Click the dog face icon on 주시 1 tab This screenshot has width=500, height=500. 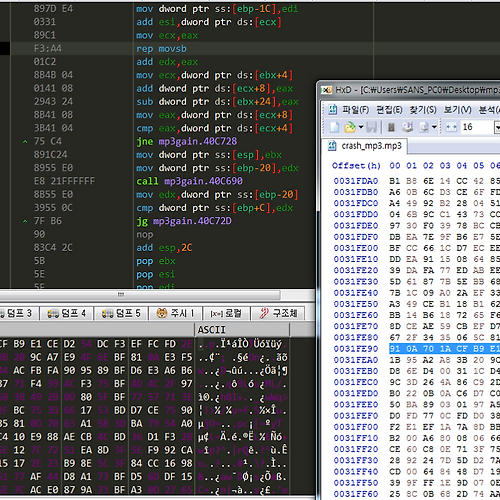click(162, 313)
